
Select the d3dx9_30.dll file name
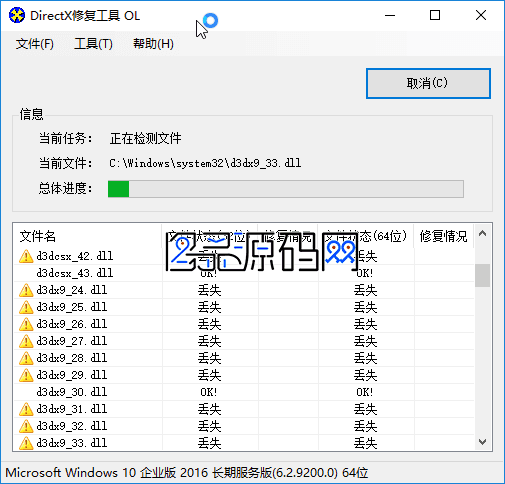click(72, 392)
